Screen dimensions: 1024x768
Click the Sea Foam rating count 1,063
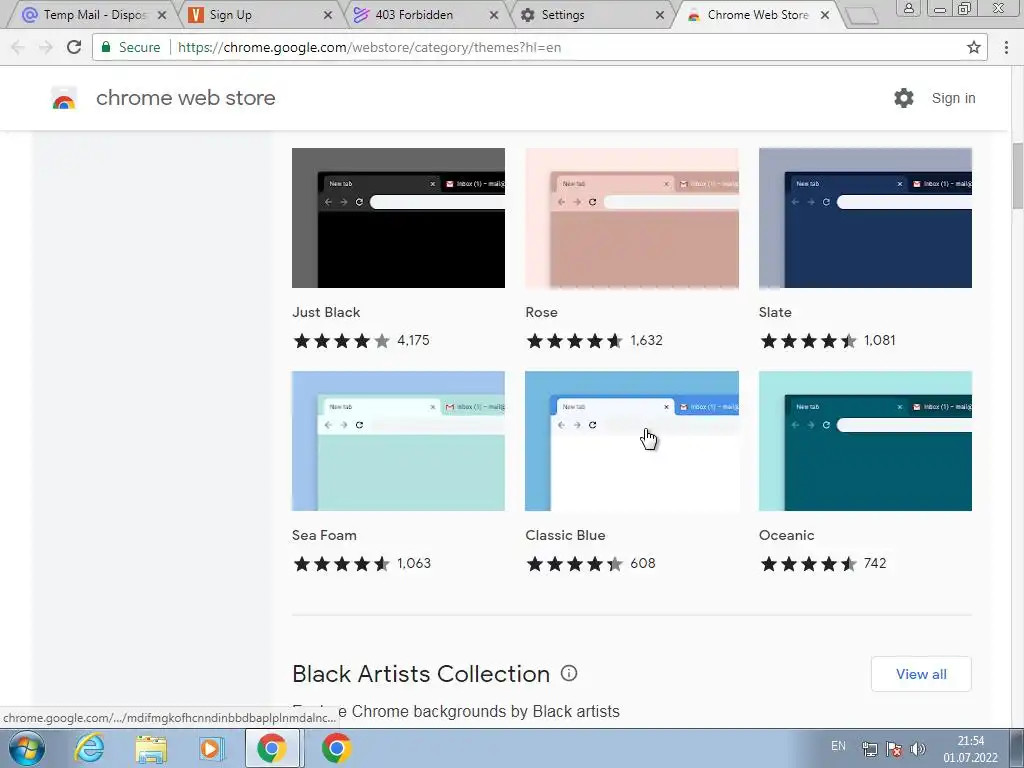[x=414, y=563]
